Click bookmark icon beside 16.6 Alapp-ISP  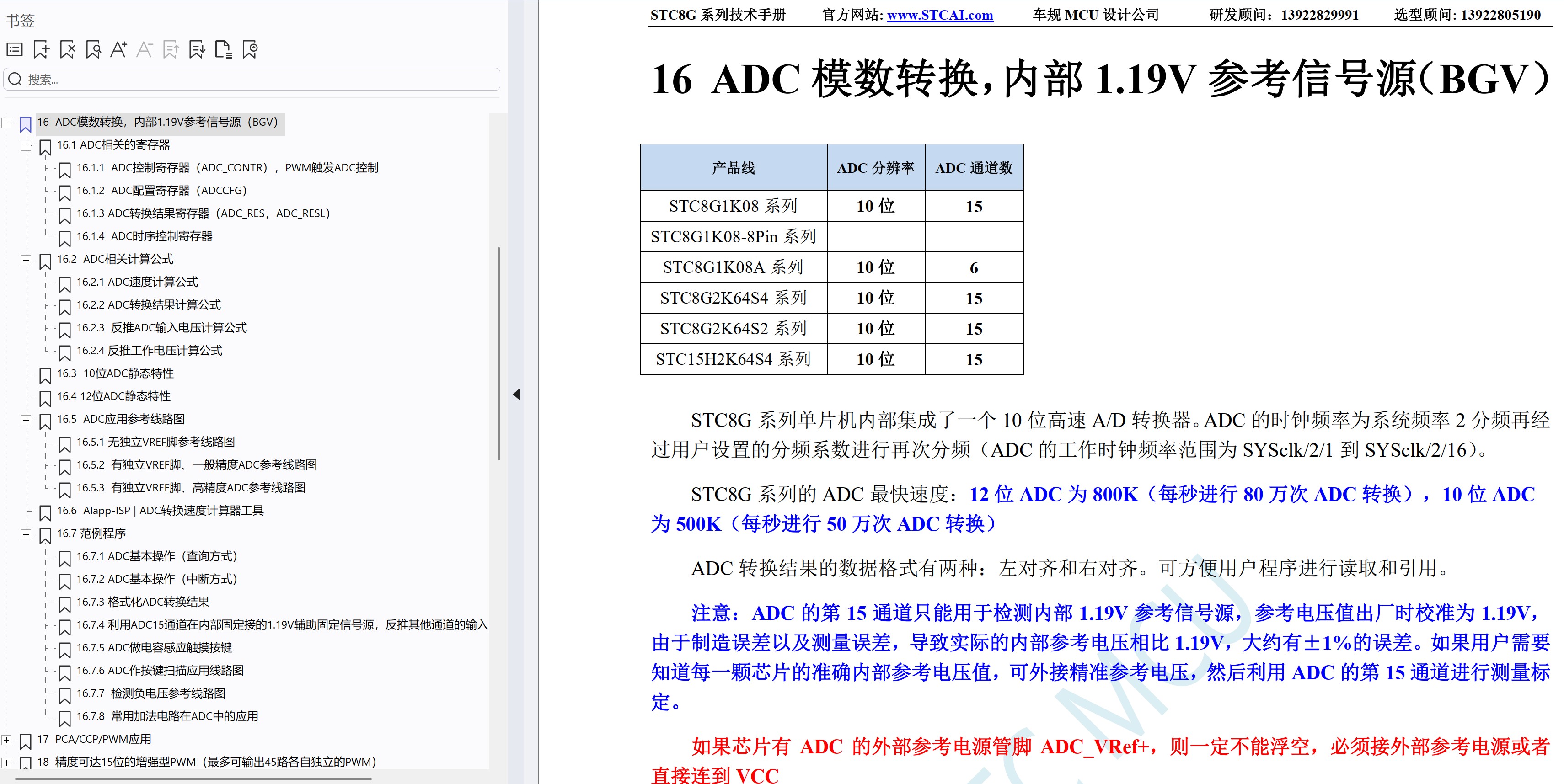coord(45,513)
